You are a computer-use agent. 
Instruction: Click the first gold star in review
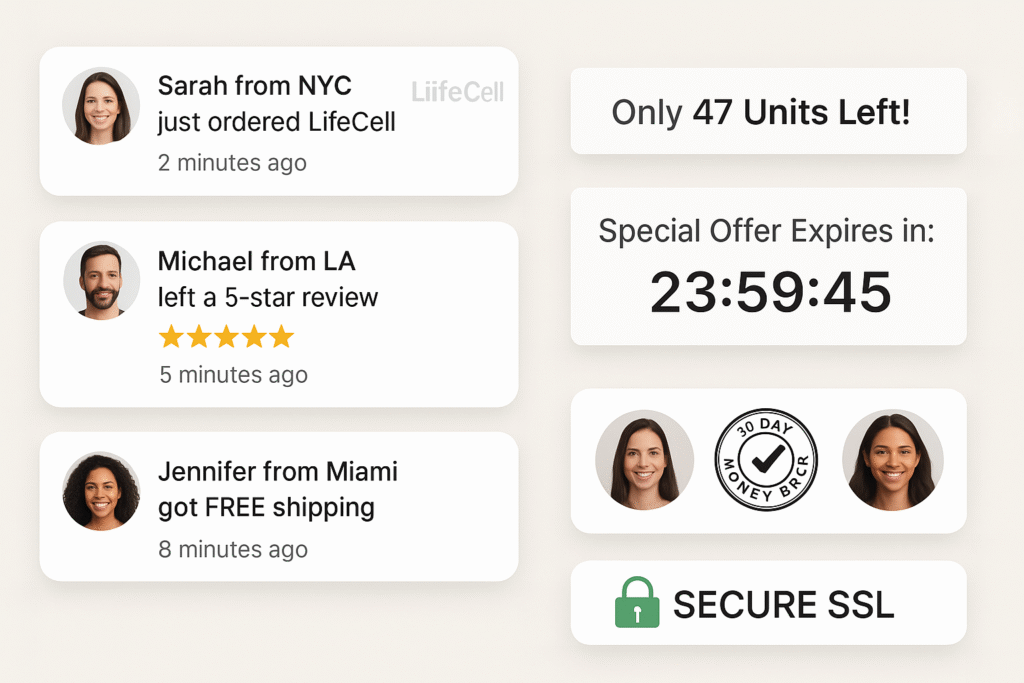[x=171, y=337]
